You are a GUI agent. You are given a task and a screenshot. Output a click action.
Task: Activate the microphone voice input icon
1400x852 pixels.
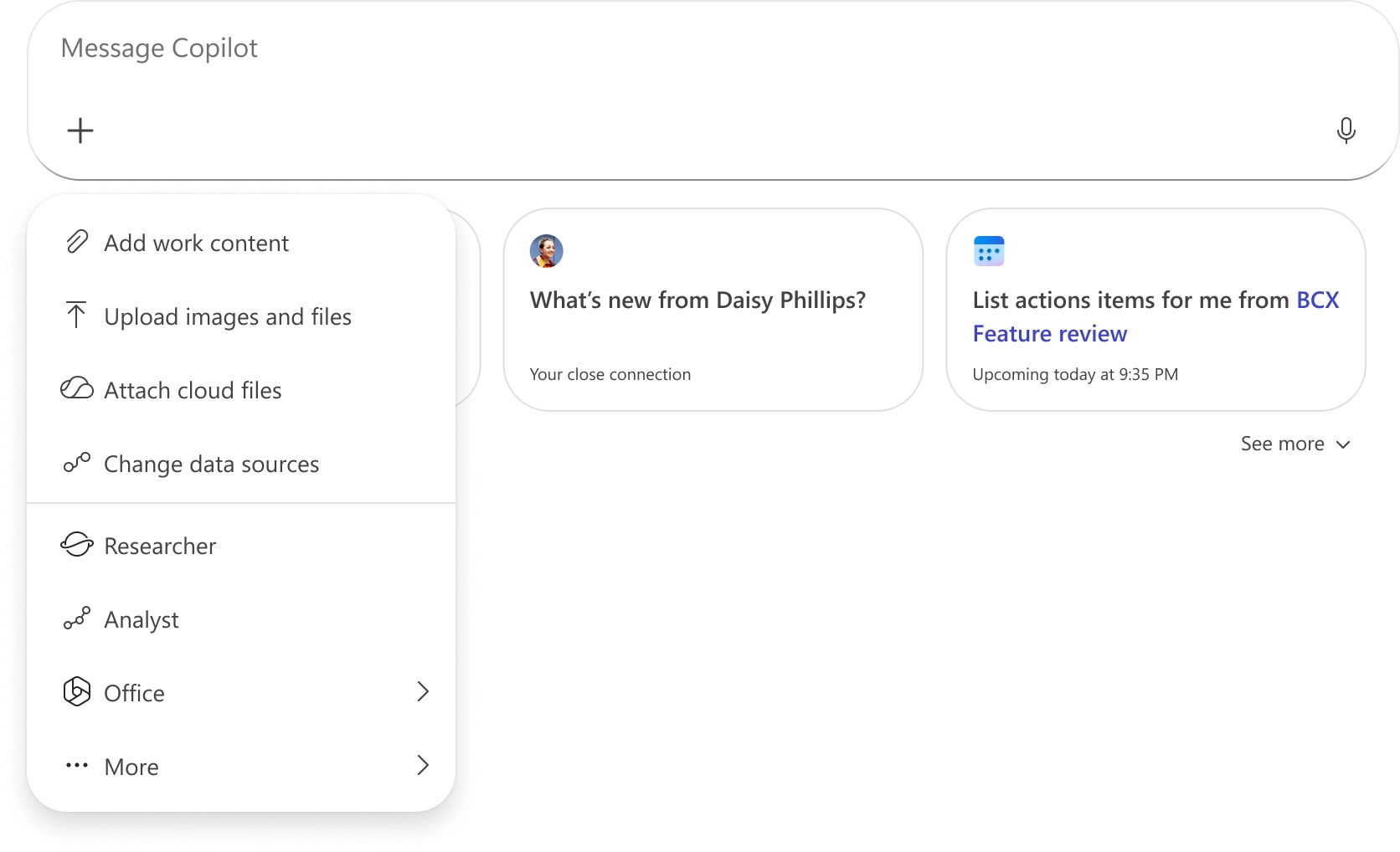[1346, 131]
